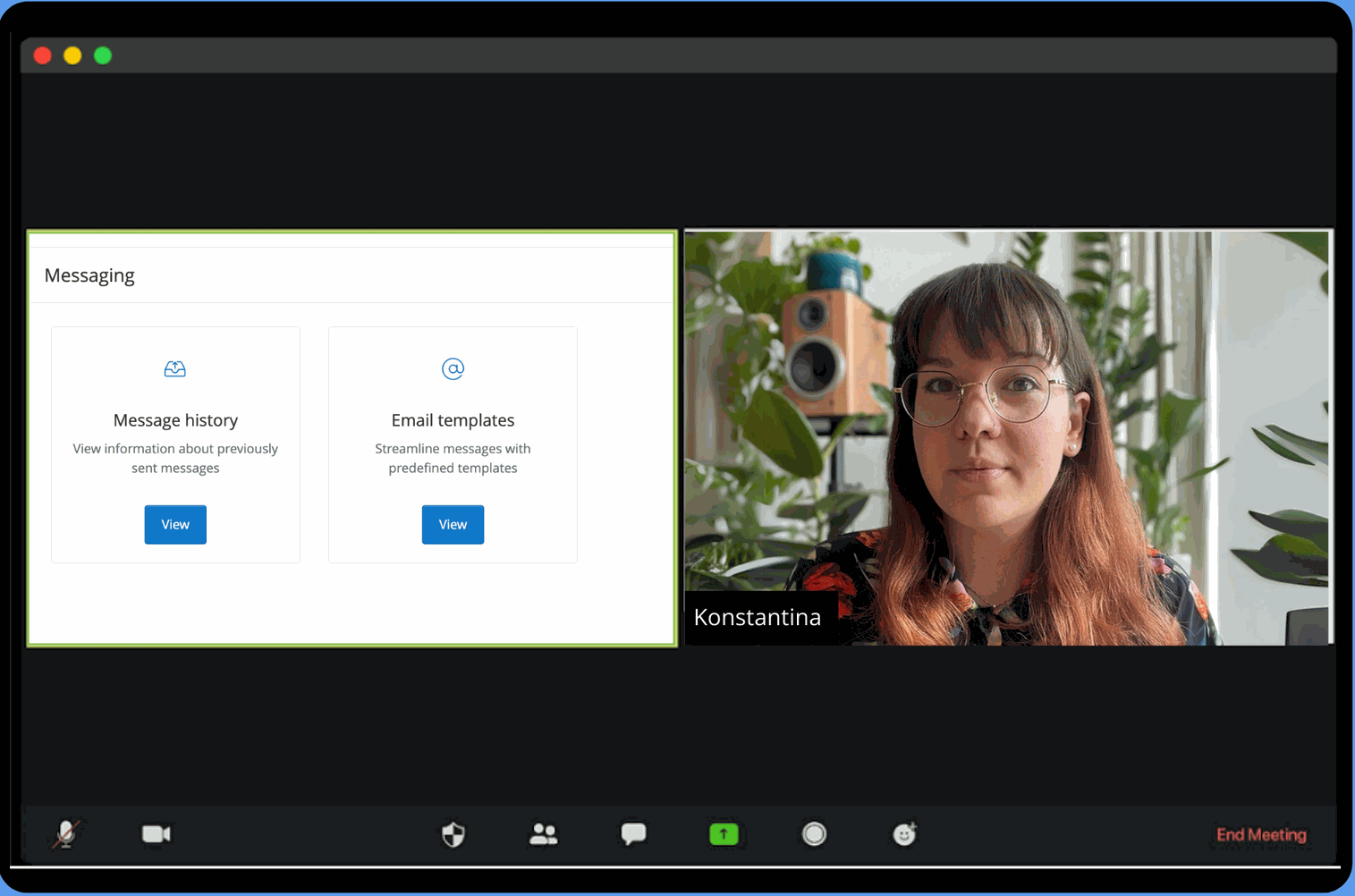This screenshot has height=896, width=1355.
Task: Click the Konstantina name label
Action: (x=758, y=617)
